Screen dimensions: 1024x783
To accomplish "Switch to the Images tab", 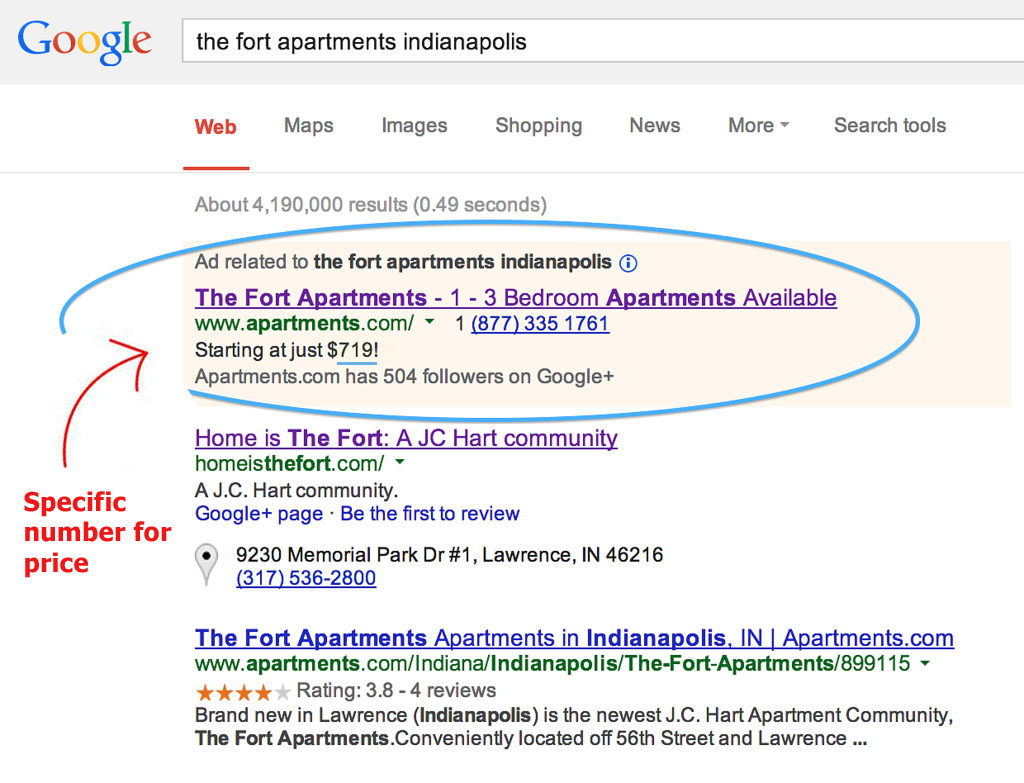I will [414, 125].
